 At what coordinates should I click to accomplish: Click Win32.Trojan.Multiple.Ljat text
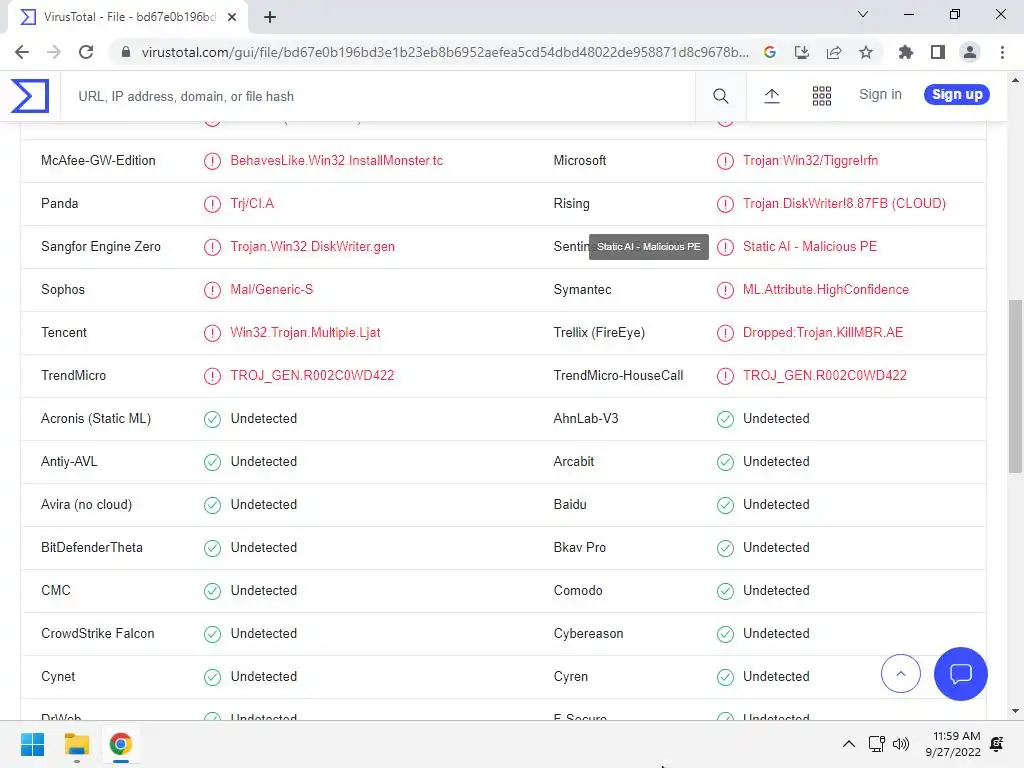tap(305, 333)
